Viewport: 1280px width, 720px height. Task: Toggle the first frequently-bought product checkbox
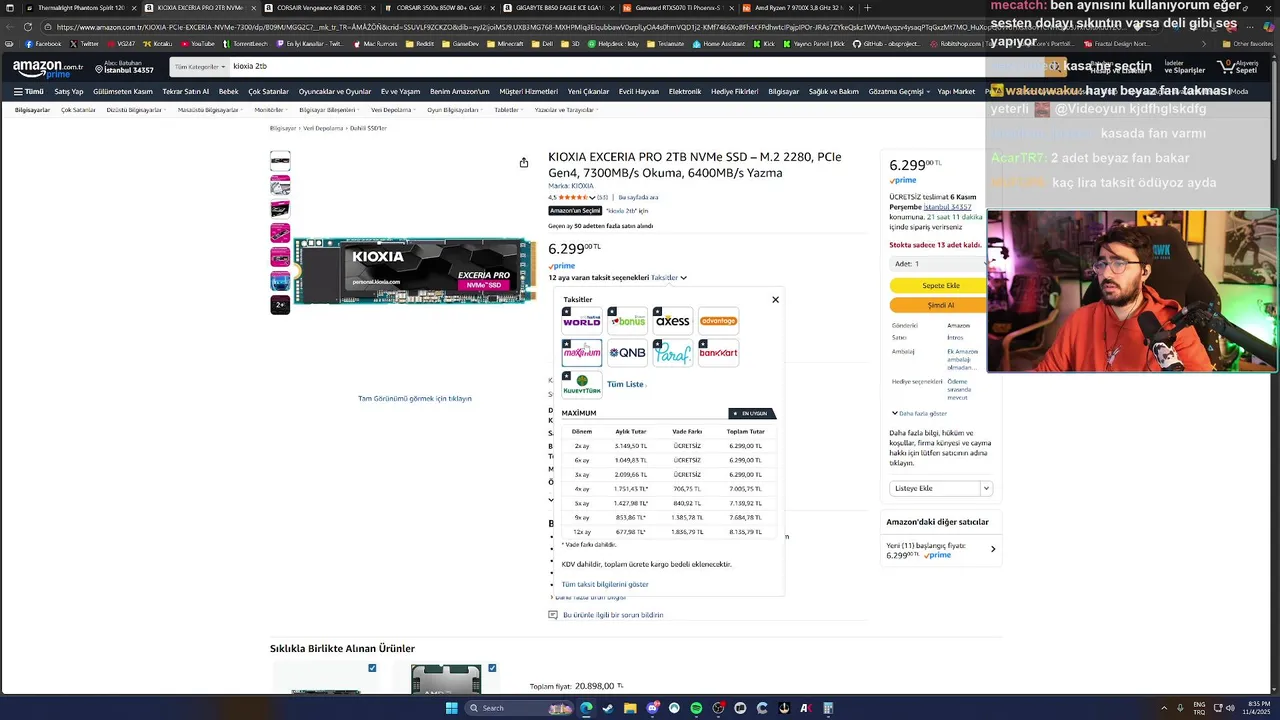pyautogui.click(x=372, y=668)
